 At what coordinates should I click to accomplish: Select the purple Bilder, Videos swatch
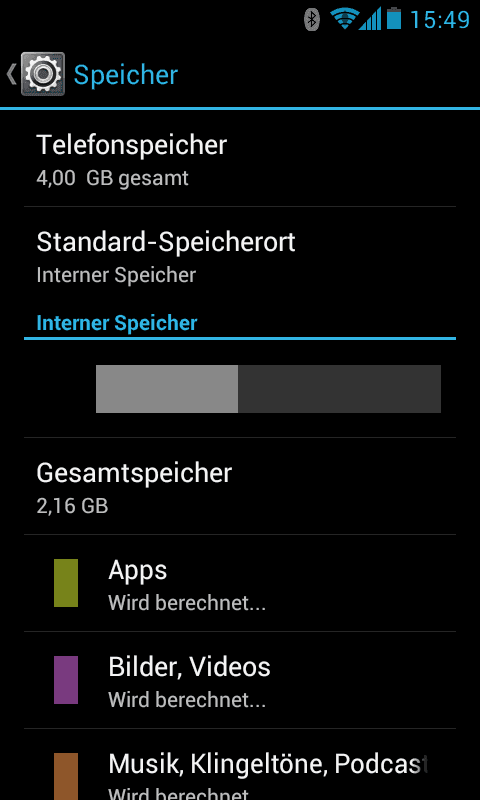(x=66, y=680)
